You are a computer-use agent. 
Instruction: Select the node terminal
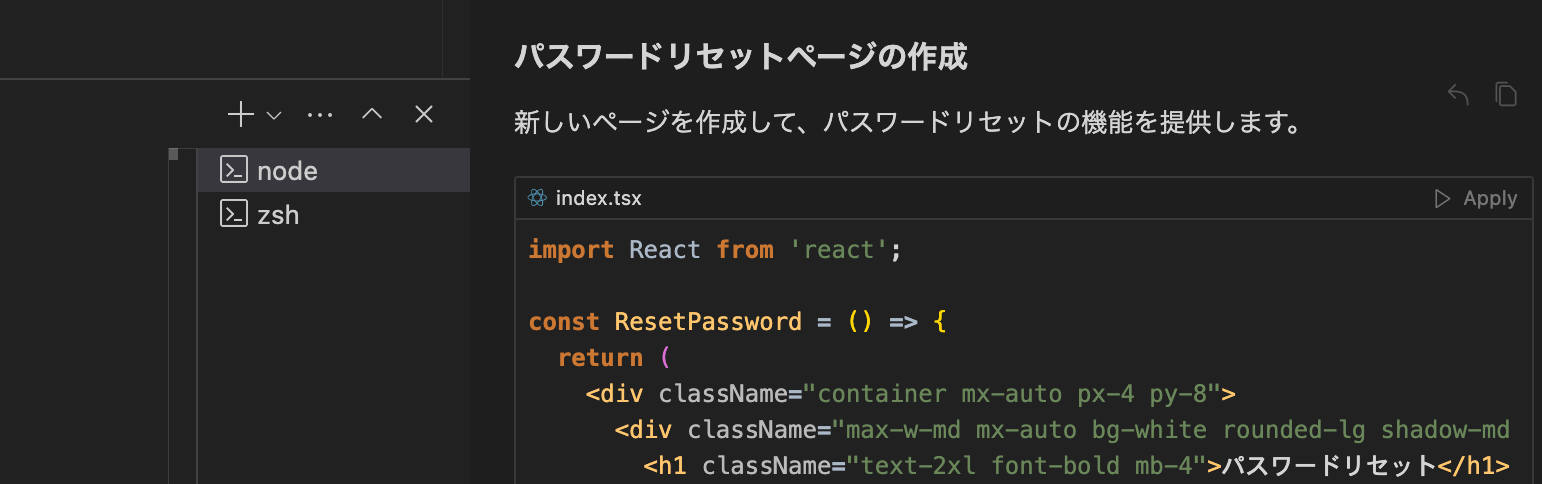(333, 170)
